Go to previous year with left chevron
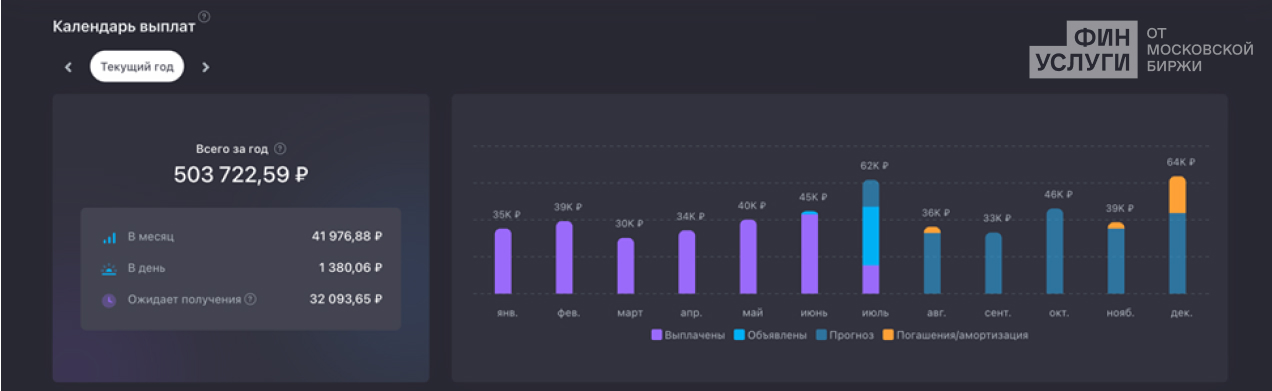The height and width of the screenshot is (391, 1272). coord(68,67)
